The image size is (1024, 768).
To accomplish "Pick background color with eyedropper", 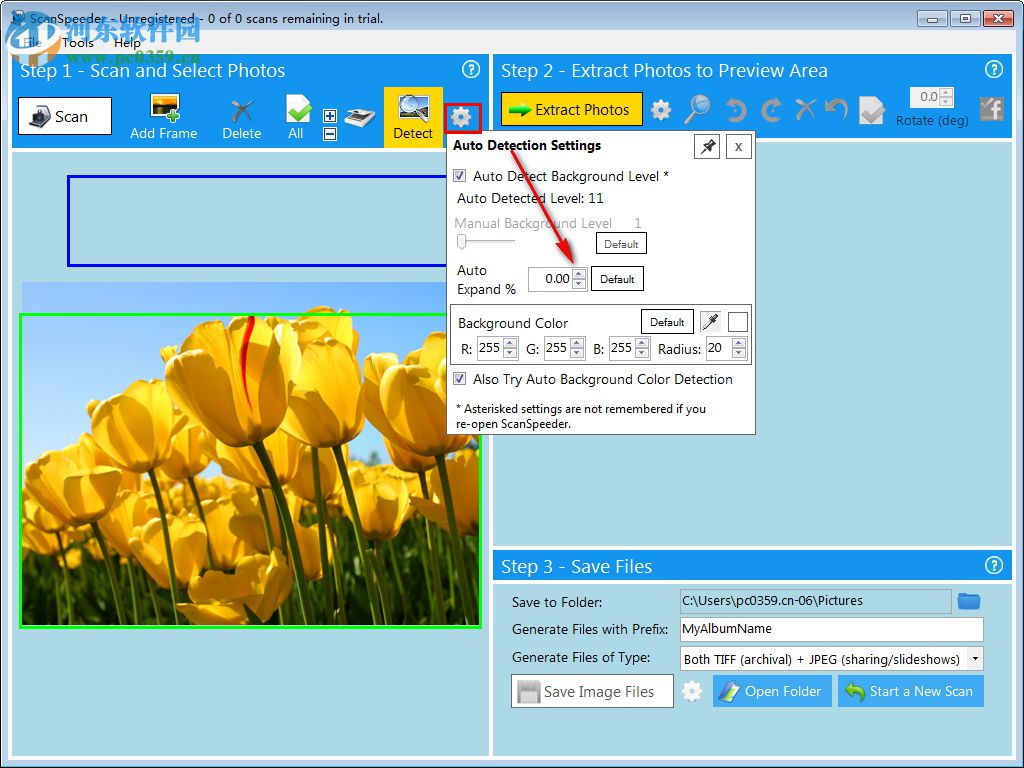I will click(710, 322).
